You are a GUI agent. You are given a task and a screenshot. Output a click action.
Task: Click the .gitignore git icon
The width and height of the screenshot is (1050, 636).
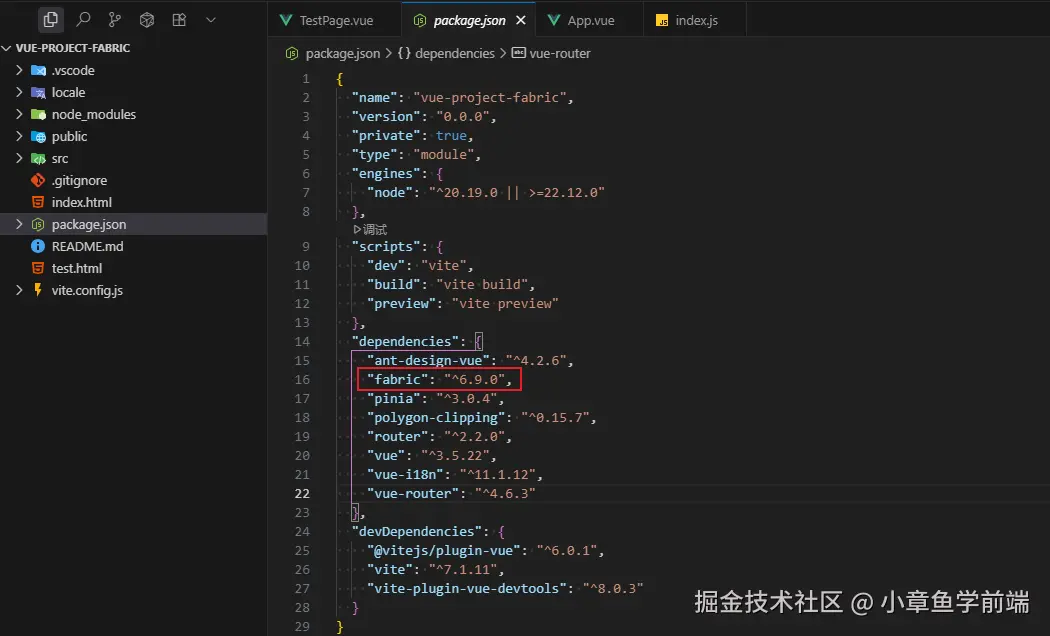tap(38, 180)
